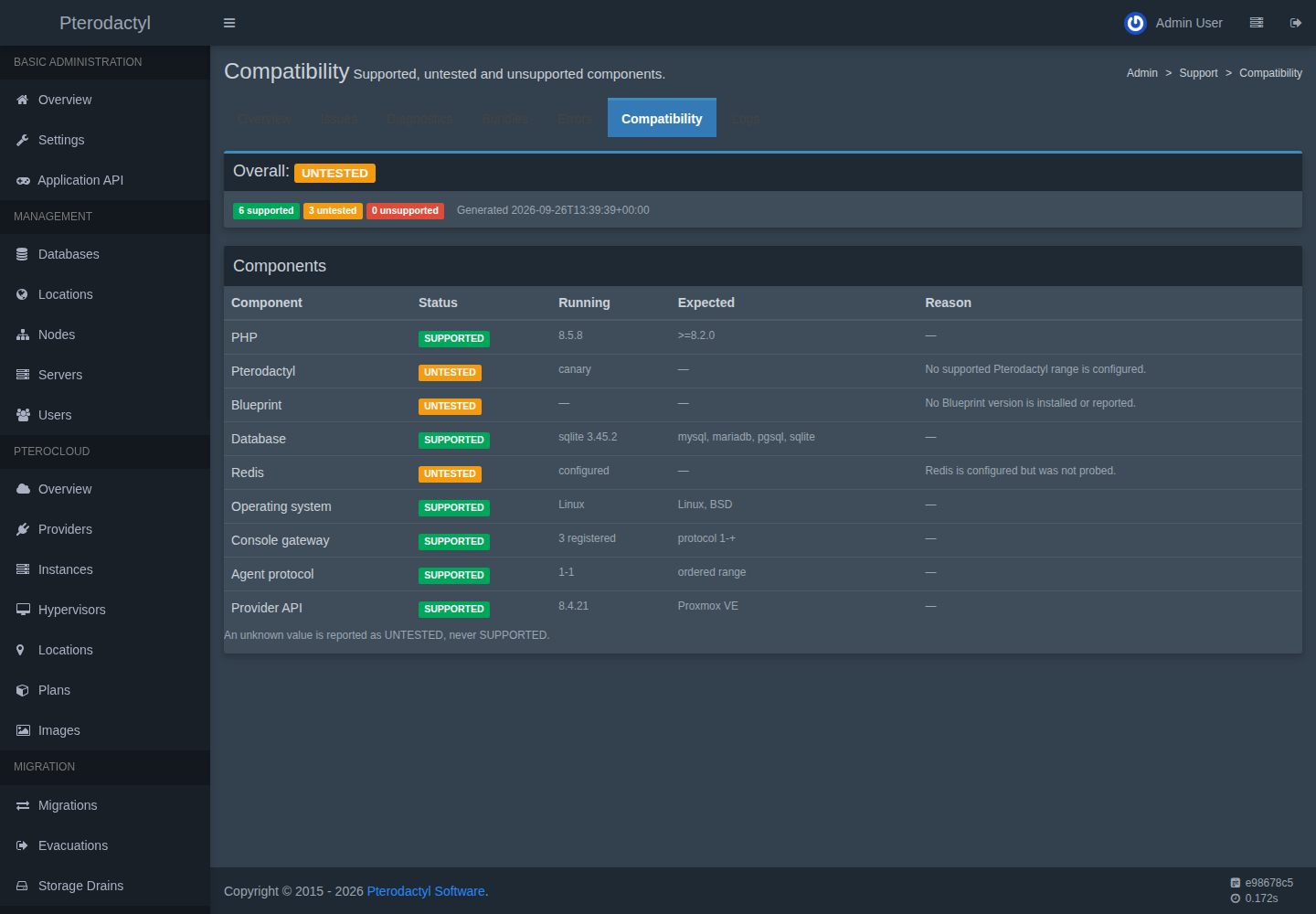Click 'Proxmox VE' expected value
Screen dimensions: 1316x914
tap(708, 606)
